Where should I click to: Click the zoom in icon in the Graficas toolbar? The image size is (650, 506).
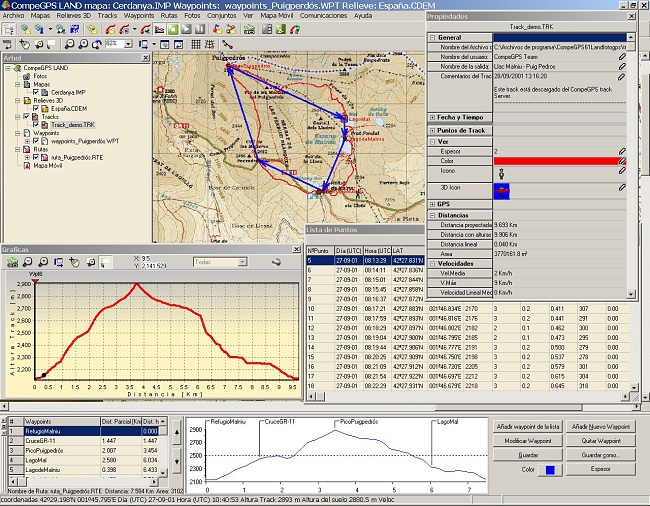point(43,262)
